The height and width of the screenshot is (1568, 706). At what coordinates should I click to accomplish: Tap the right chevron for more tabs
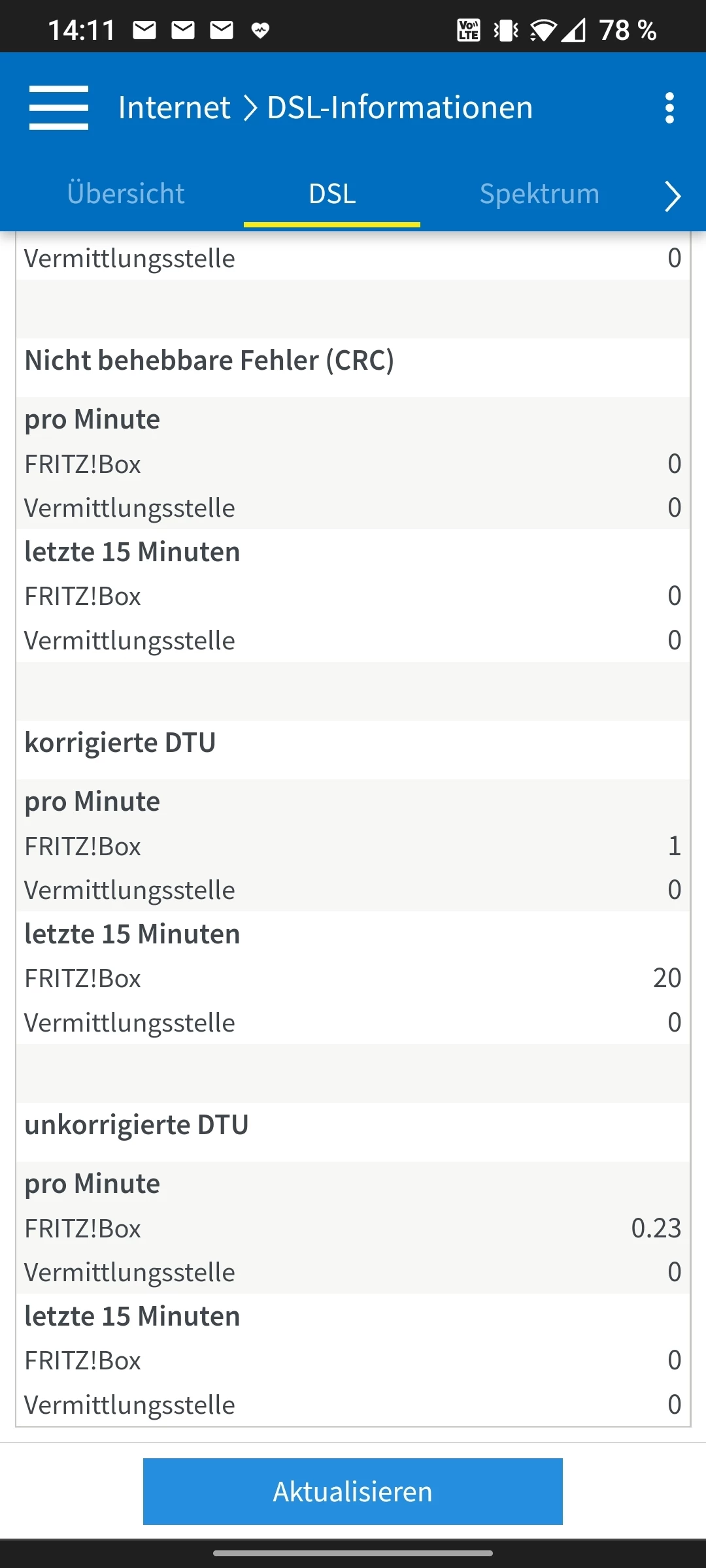[x=673, y=196]
